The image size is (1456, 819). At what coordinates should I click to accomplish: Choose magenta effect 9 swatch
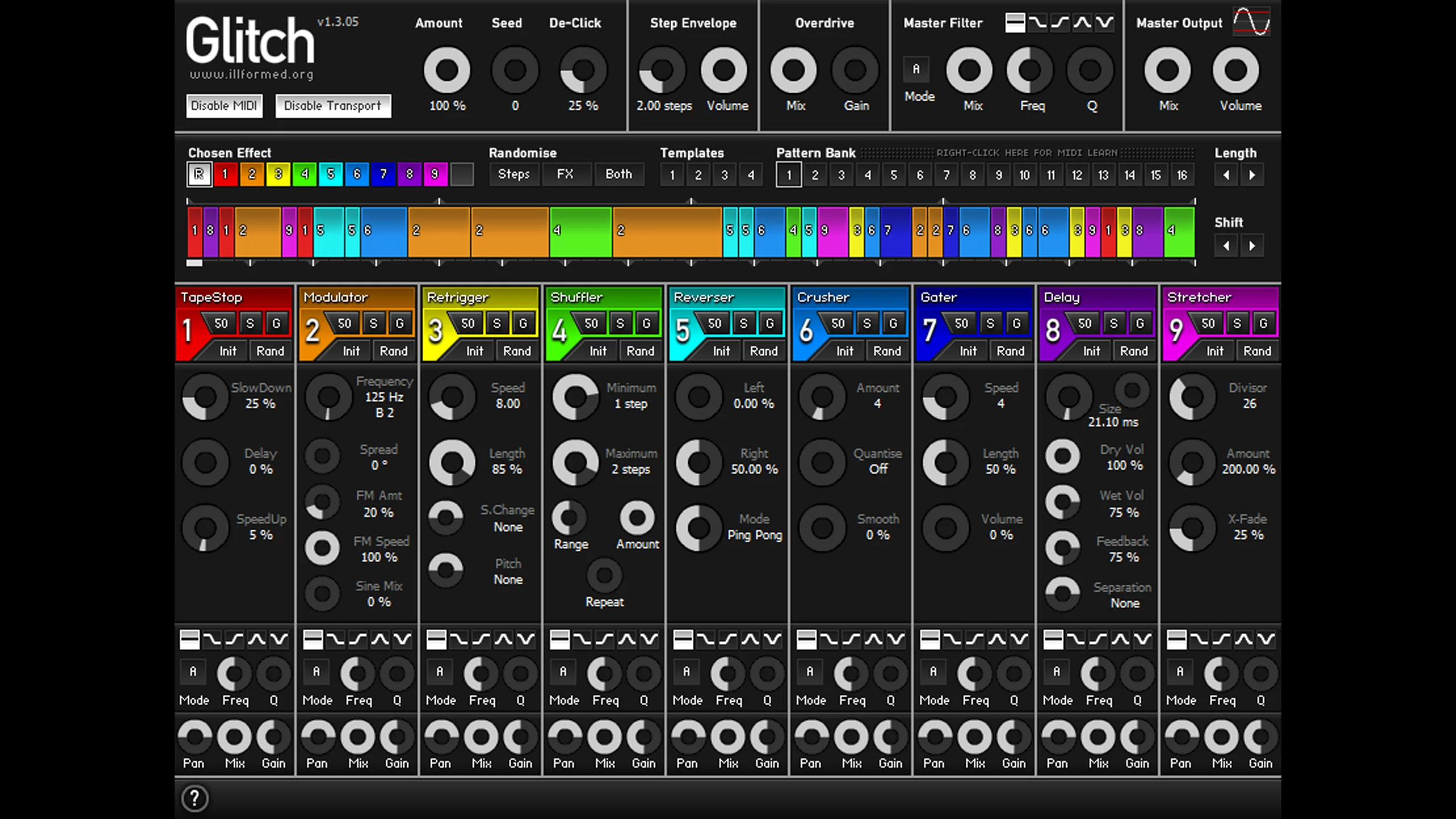436,174
